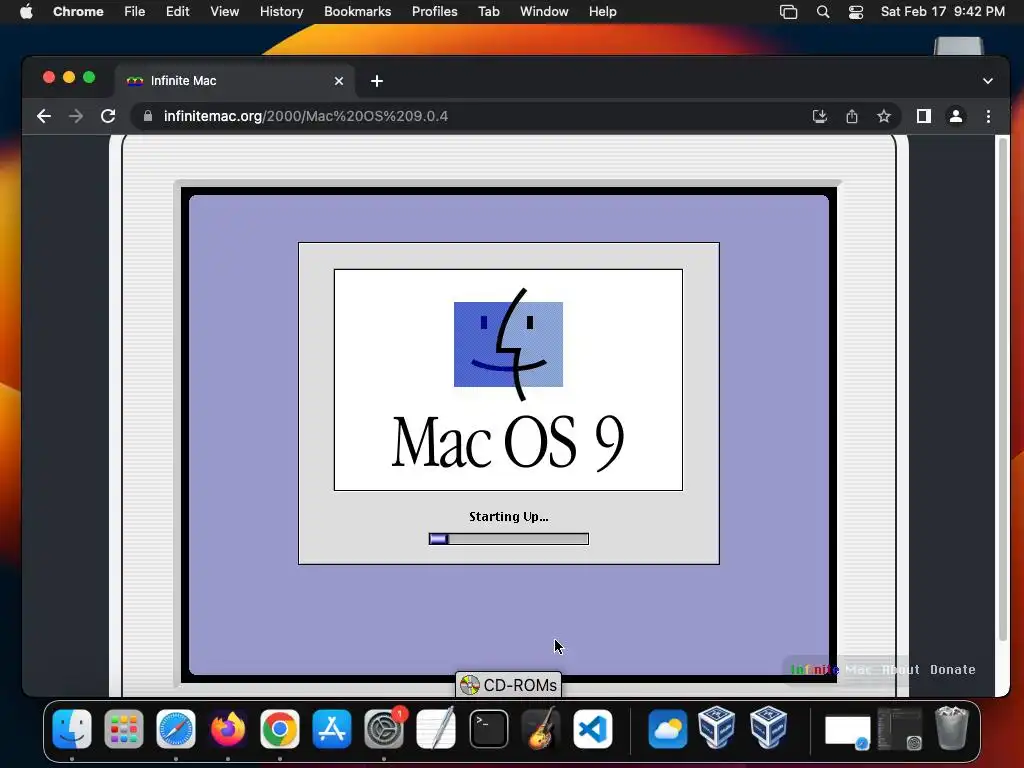Screen dimensions: 1024x768
Task: Open Launchpad from the Dock
Action: click(123, 729)
